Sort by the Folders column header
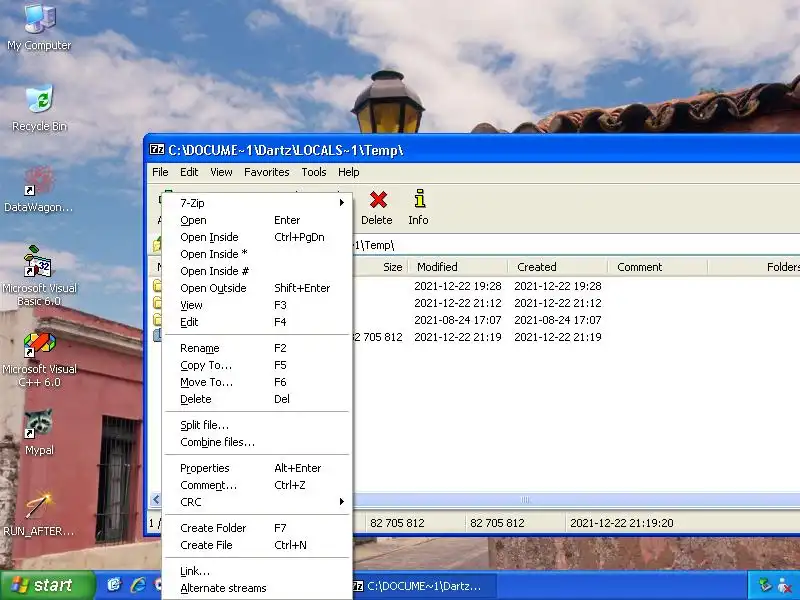 click(x=755, y=267)
